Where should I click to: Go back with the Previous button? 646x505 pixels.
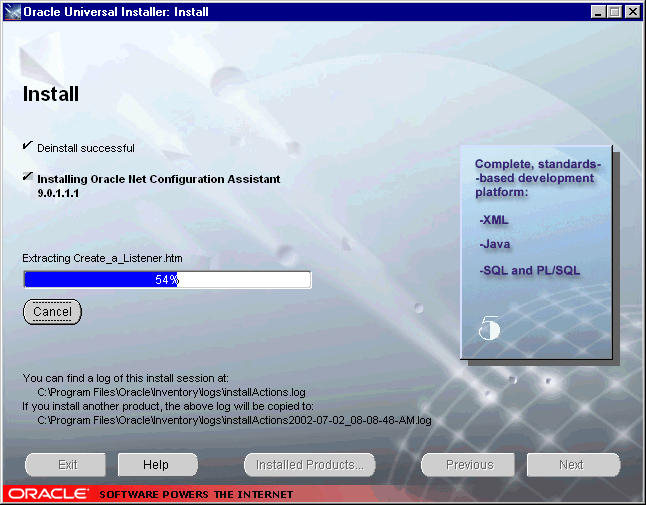click(x=468, y=465)
